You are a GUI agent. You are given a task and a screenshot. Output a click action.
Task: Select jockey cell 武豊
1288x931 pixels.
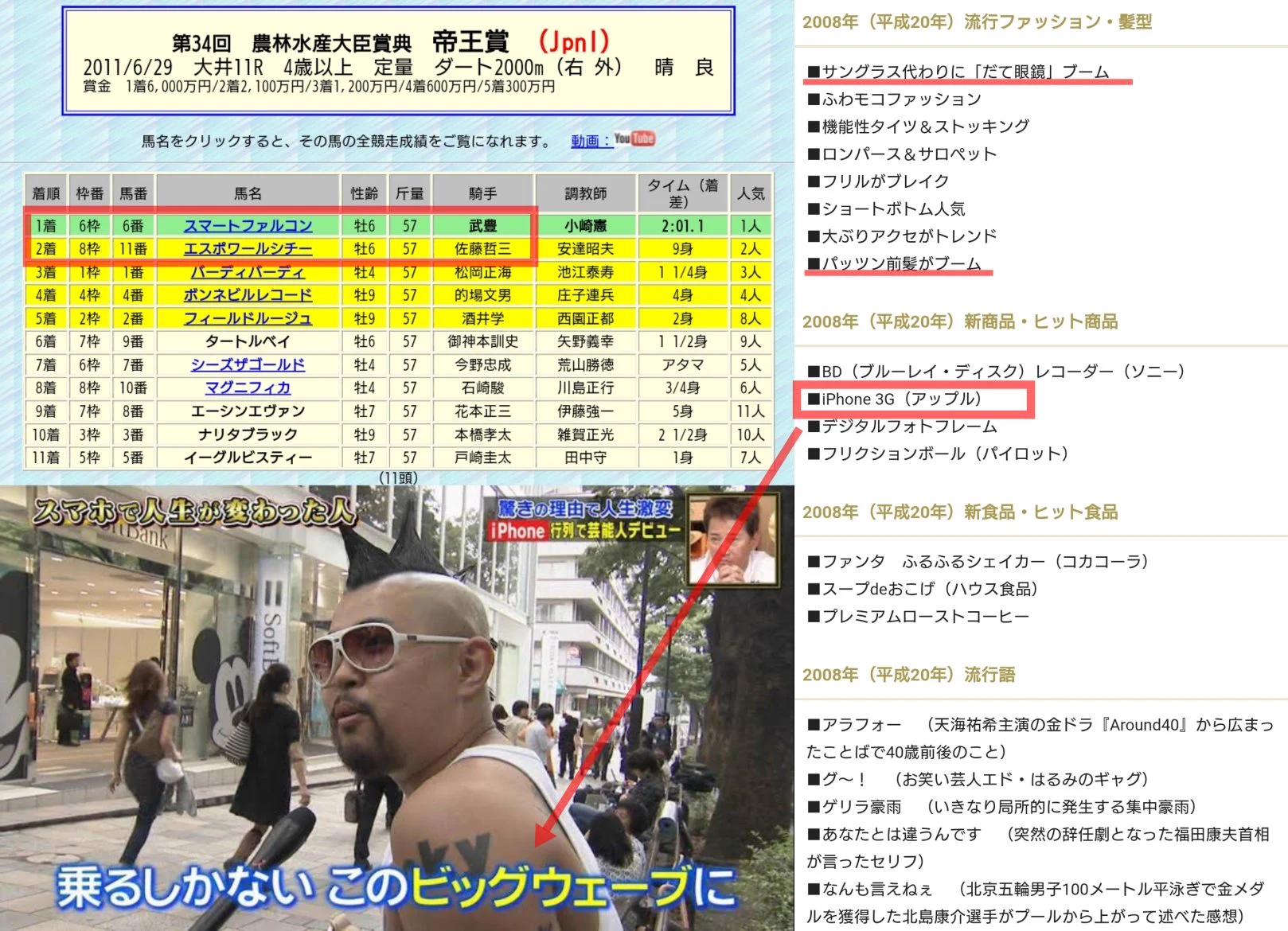click(482, 225)
